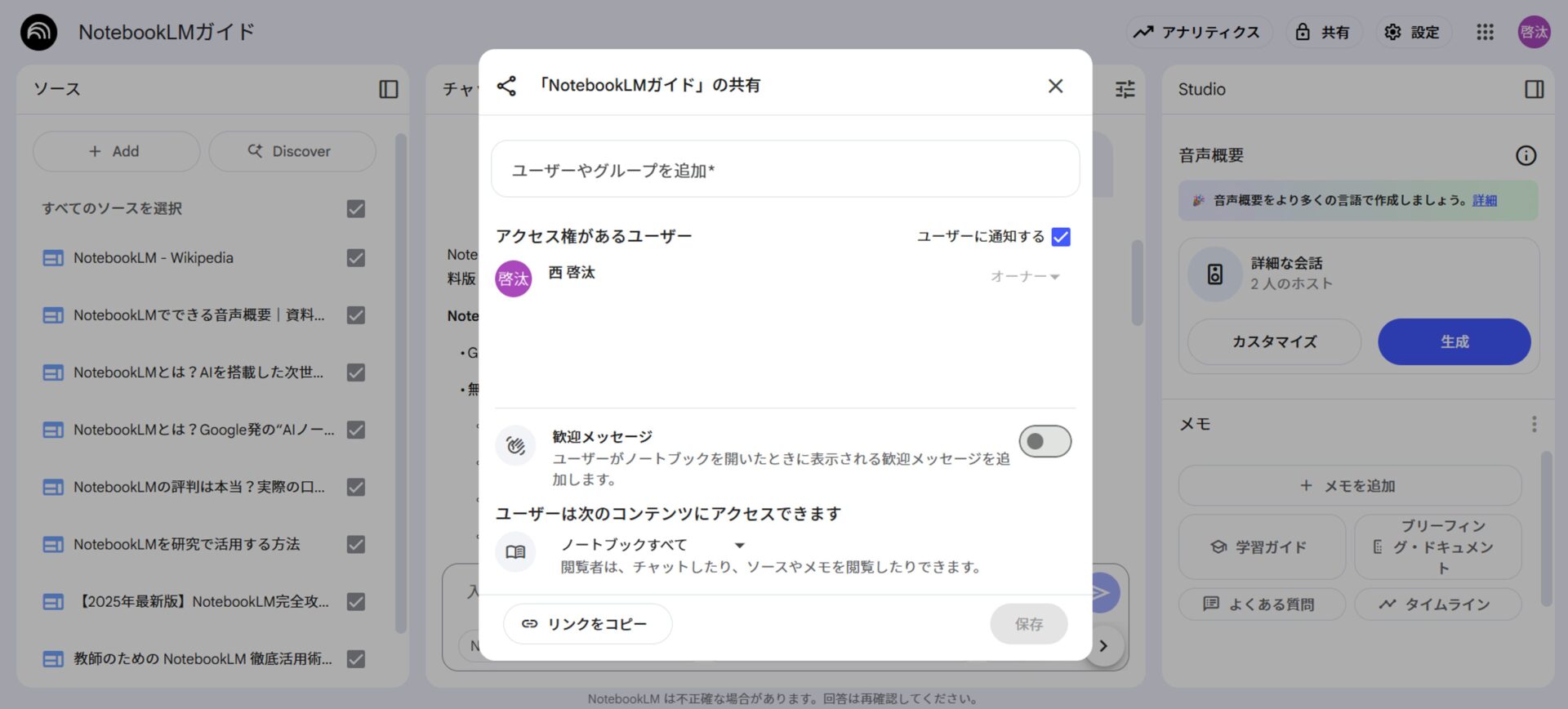Enable the 歓迎メッセージ toggle

[1045, 442]
